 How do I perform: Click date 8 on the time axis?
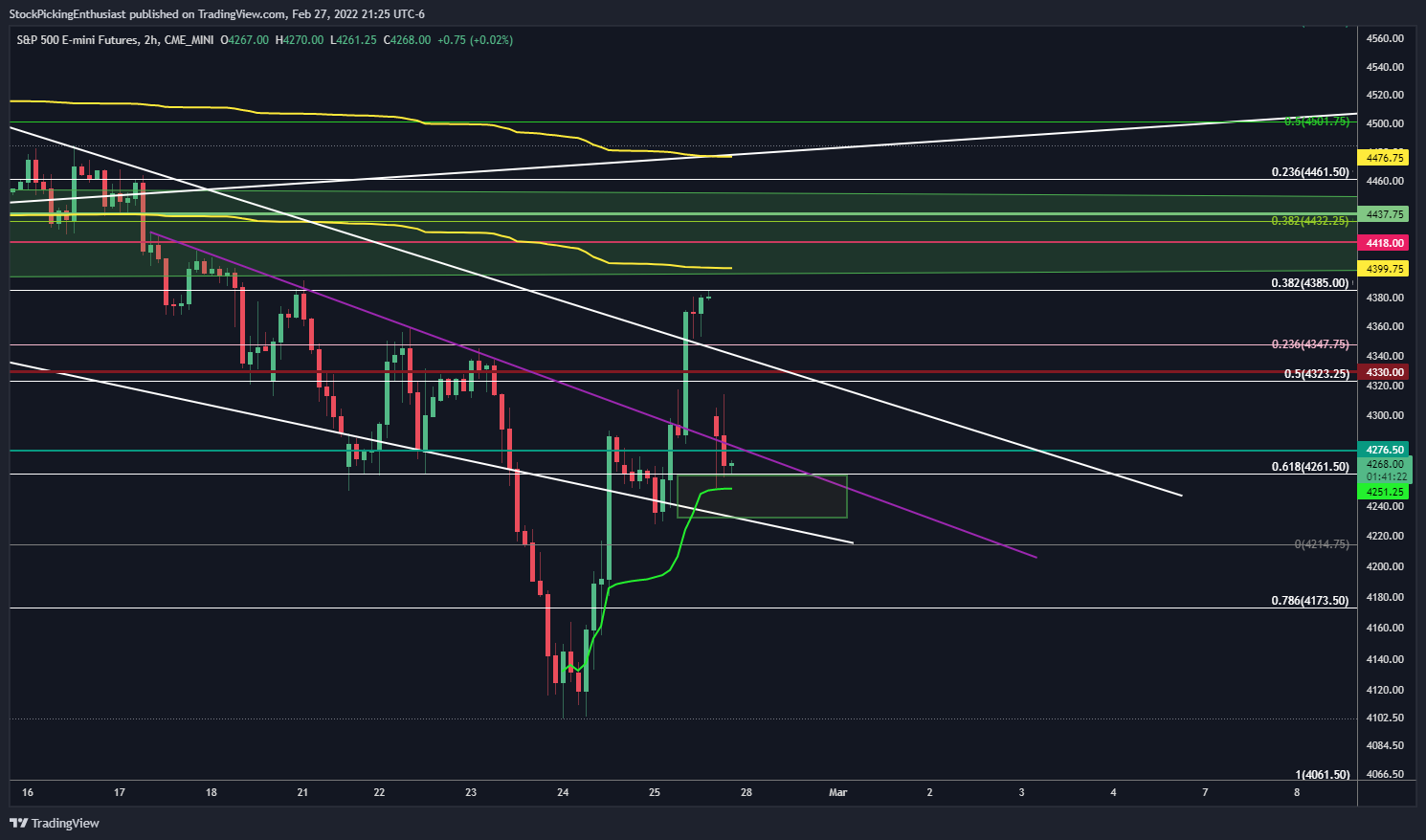[x=1297, y=792]
